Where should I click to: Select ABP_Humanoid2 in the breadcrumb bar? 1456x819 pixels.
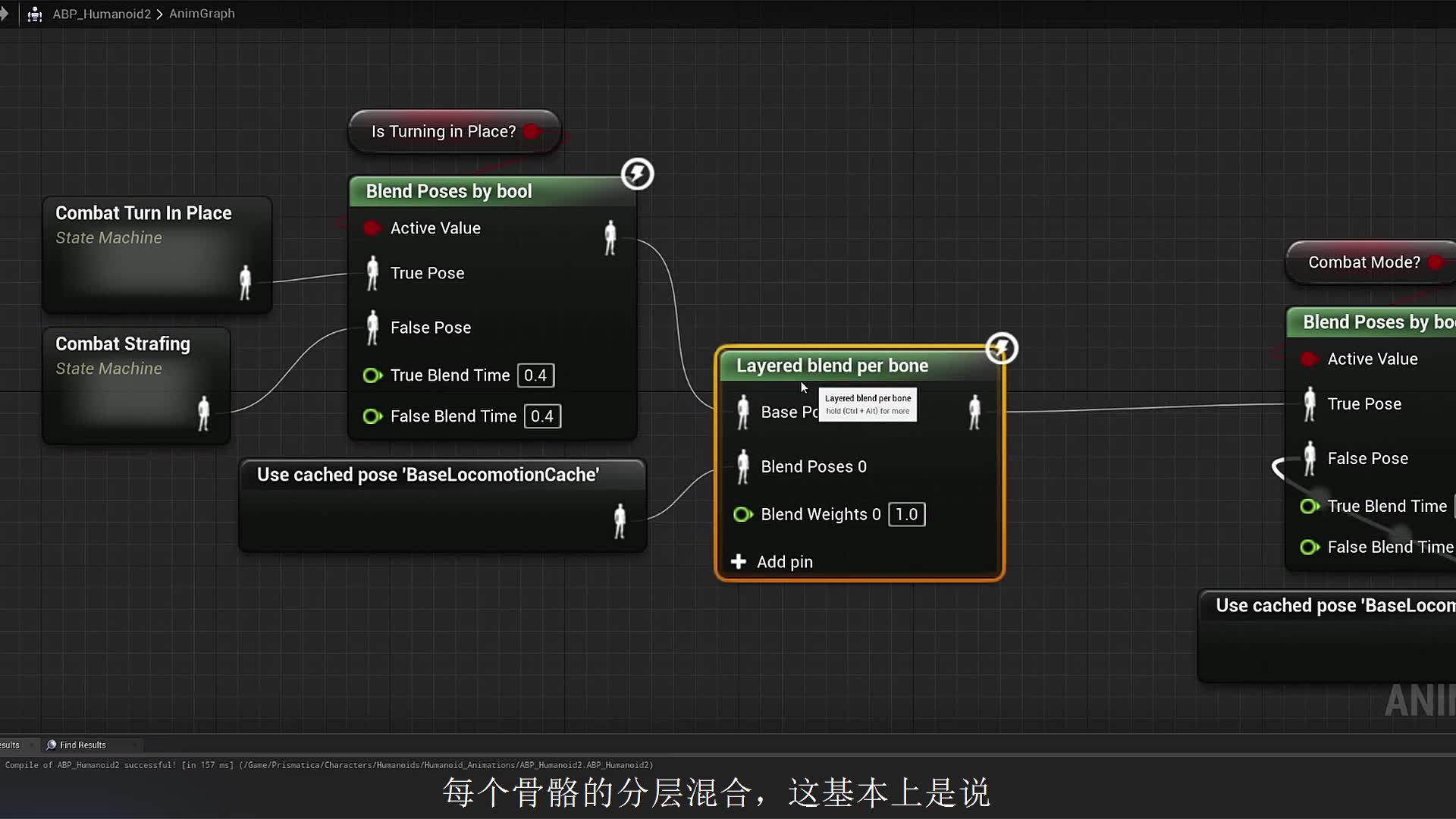102,14
